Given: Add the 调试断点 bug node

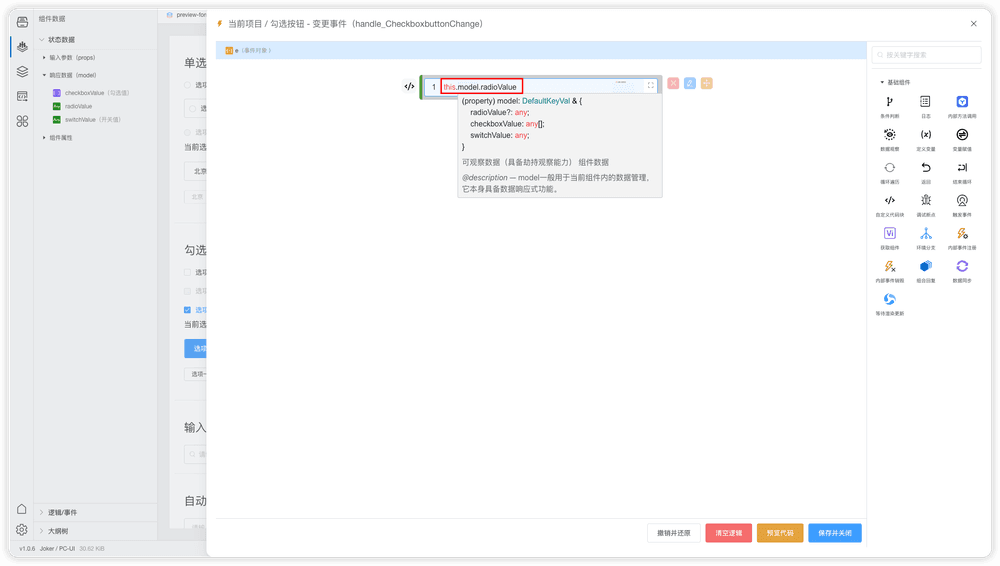Looking at the screenshot, I should point(925,205).
